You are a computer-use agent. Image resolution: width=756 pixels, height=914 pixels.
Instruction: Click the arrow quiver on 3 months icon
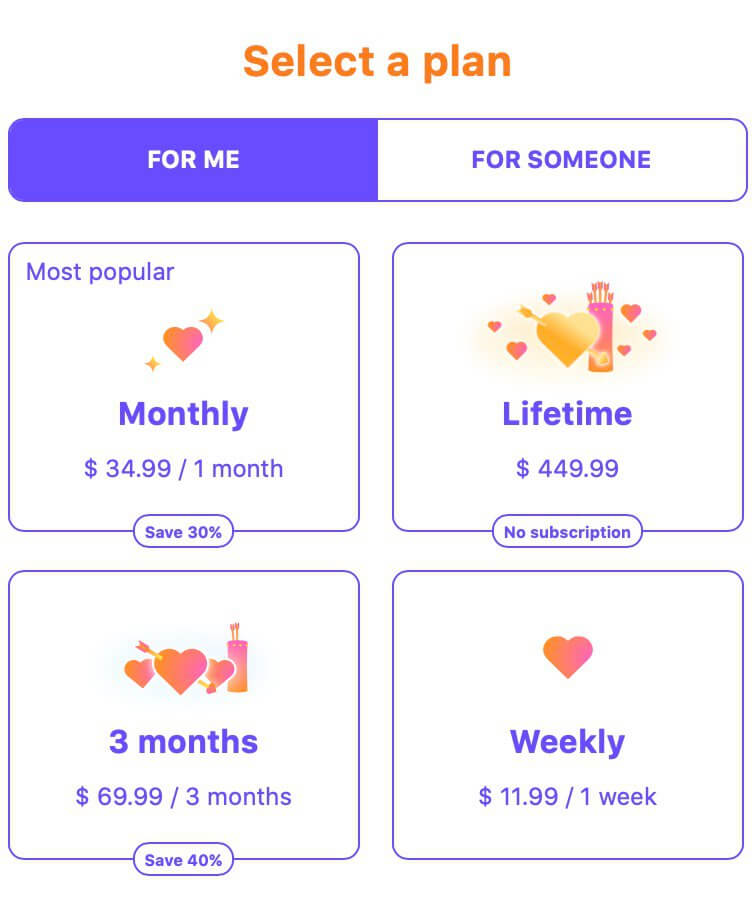click(x=237, y=658)
